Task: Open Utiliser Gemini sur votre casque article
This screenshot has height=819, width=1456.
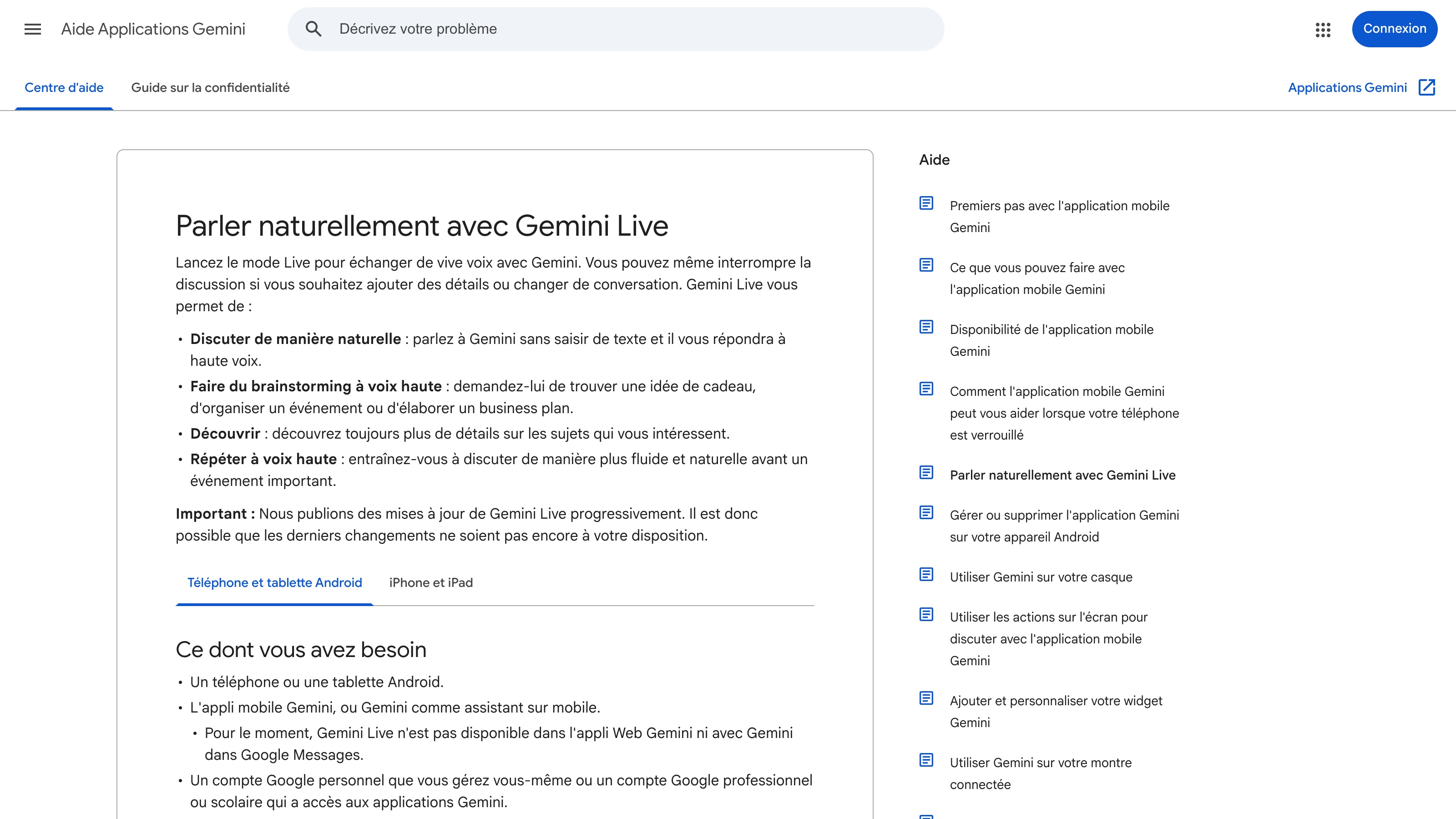Action: point(1041,577)
